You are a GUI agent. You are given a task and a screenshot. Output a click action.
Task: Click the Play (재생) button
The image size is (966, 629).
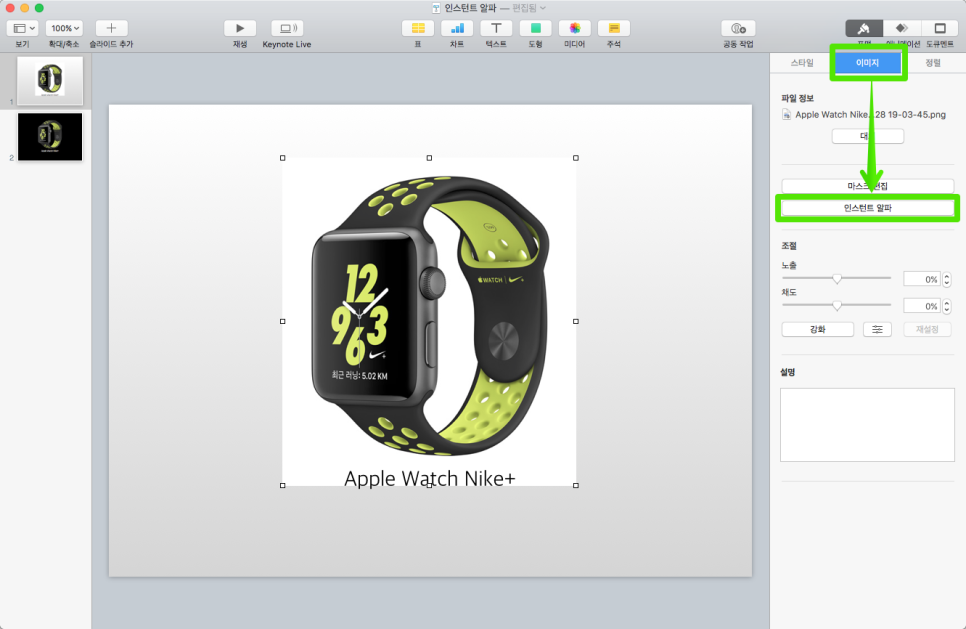(240, 28)
